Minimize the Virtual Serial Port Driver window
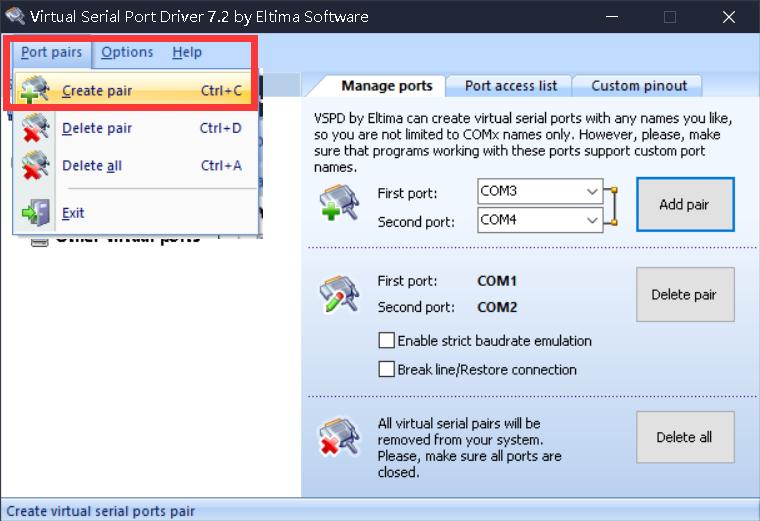 click(612, 17)
